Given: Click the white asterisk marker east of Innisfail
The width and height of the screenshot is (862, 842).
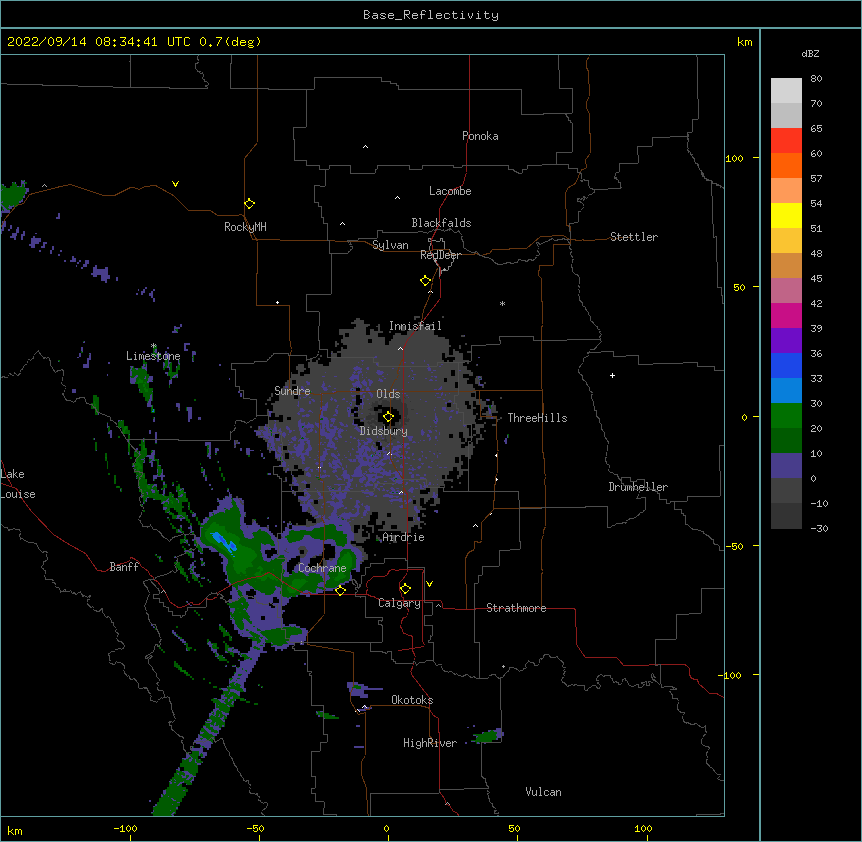Looking at the screenshot, I should [x=502, y=304].
